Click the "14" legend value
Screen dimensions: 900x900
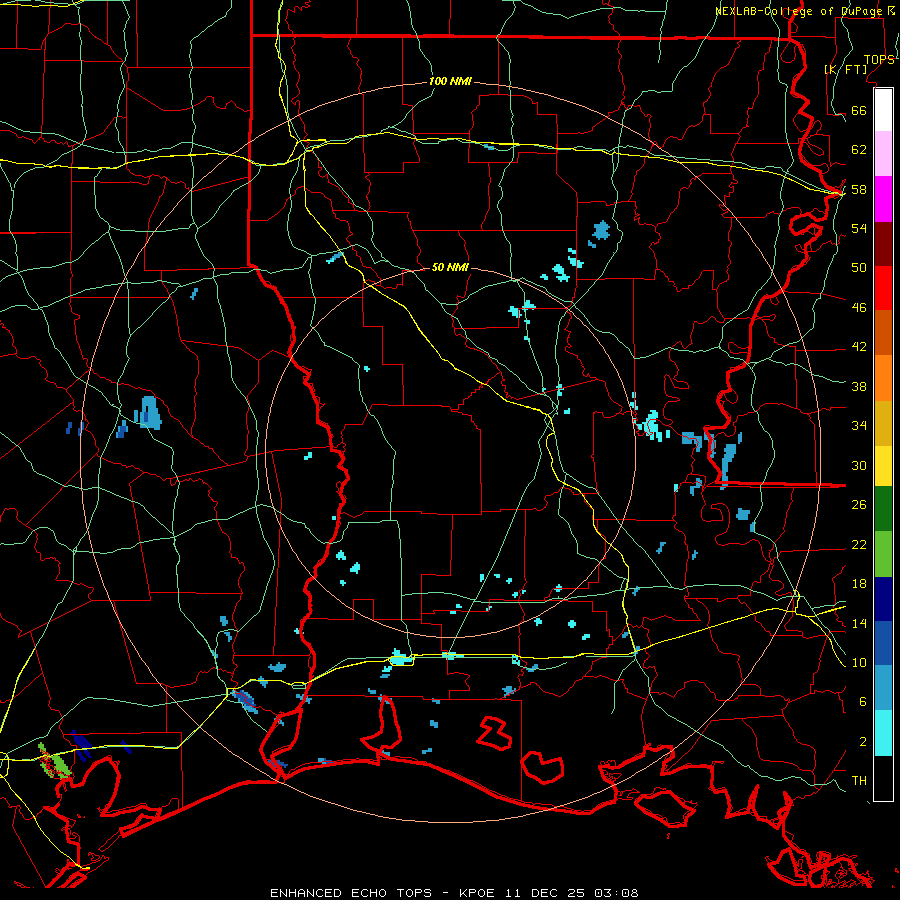click(x=859, y=623)
